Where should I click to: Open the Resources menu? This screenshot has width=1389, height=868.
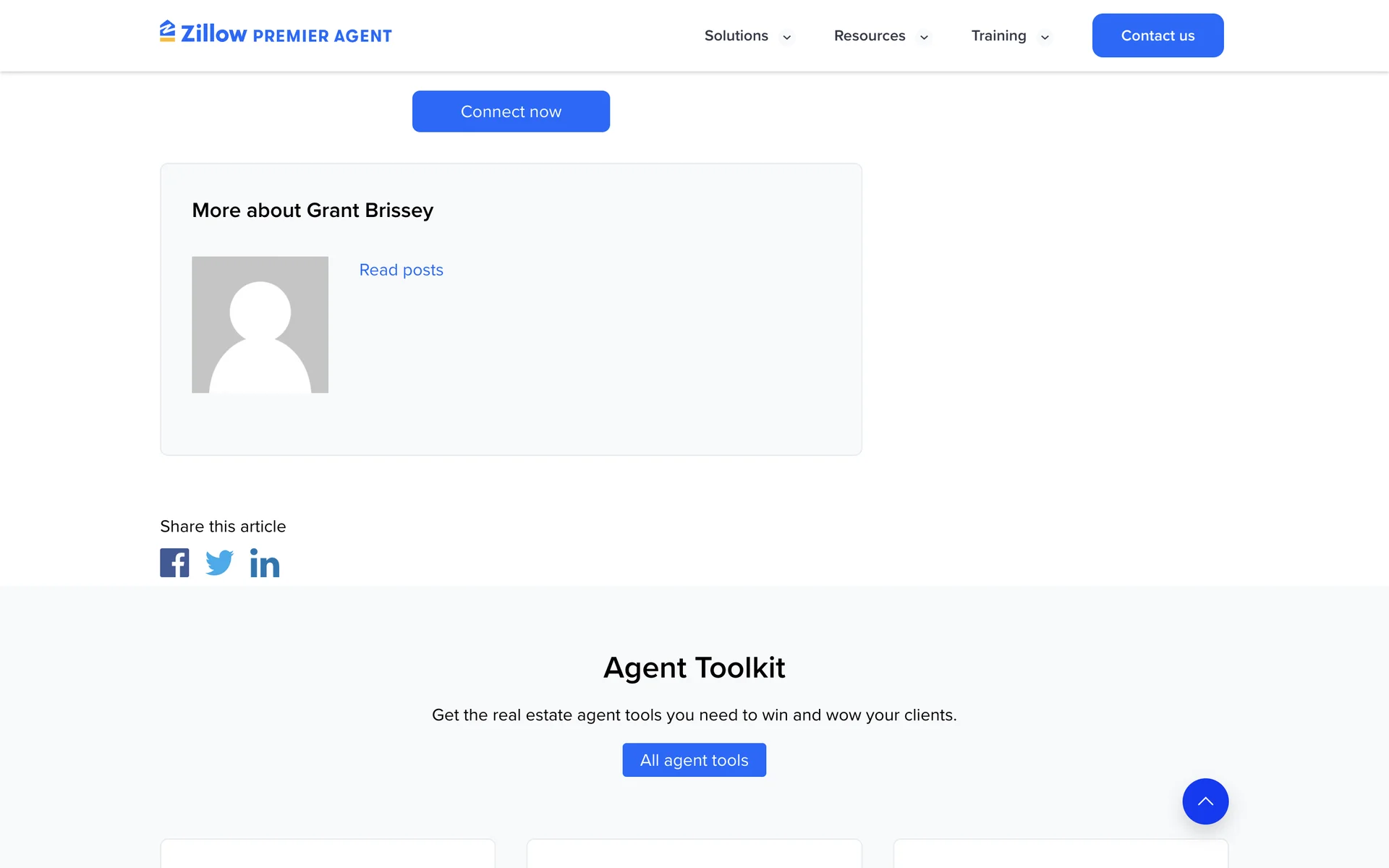coord(869,35)
